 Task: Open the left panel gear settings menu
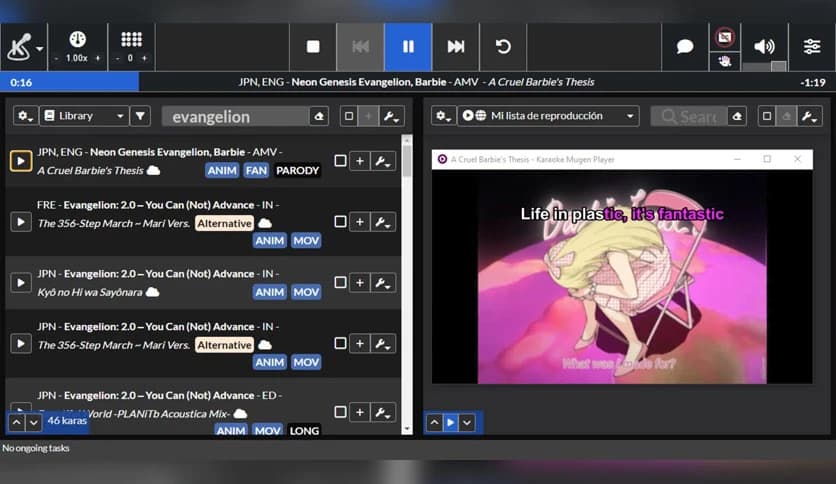(x=25, y=116)
